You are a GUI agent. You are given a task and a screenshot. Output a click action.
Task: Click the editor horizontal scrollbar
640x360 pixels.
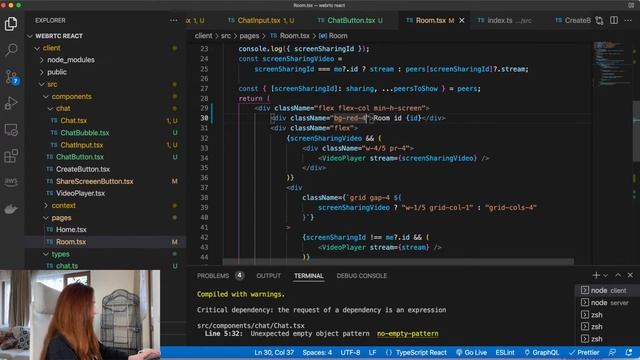[398, 261]
